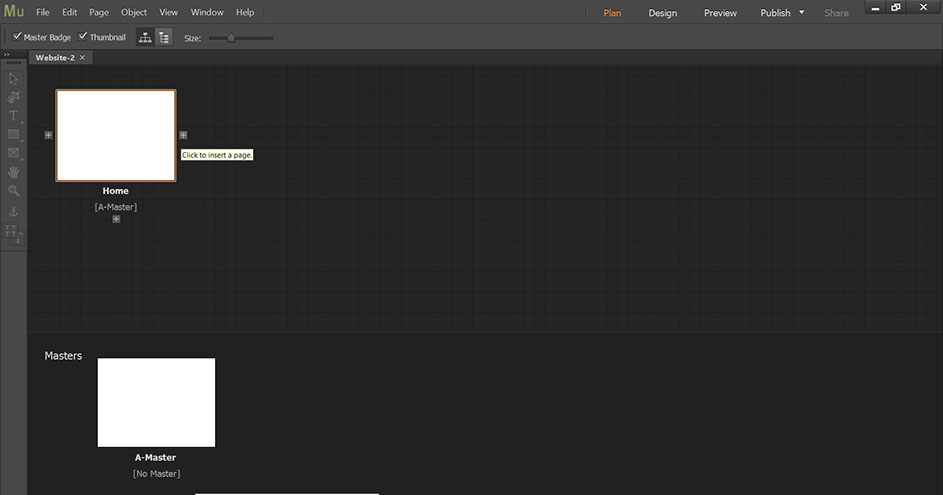Screen dimensions: 943x495
Task: Open the Help menu
Action: click(245, 12)
